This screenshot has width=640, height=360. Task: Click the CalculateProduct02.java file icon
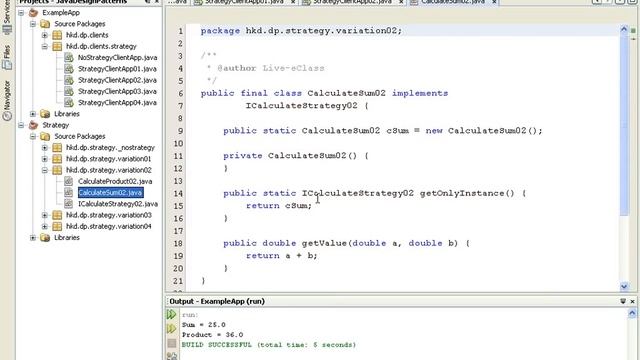click(69, 181)
